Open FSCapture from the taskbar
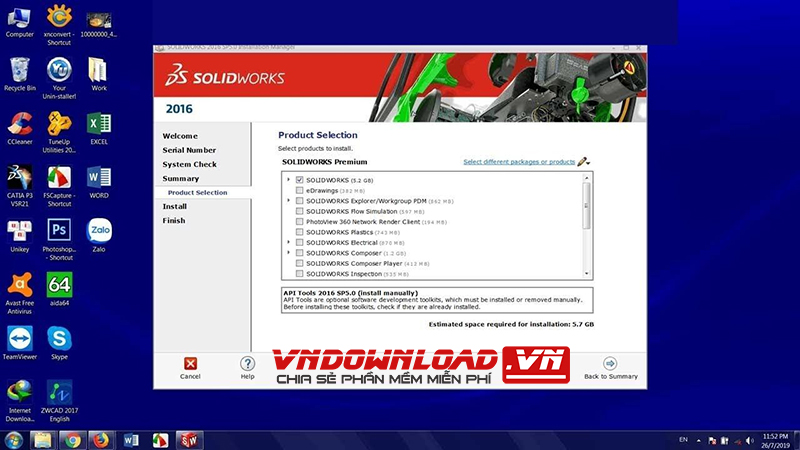Image resolution: width=800 pixels, height=450 pixels. [x=160, y=440]
